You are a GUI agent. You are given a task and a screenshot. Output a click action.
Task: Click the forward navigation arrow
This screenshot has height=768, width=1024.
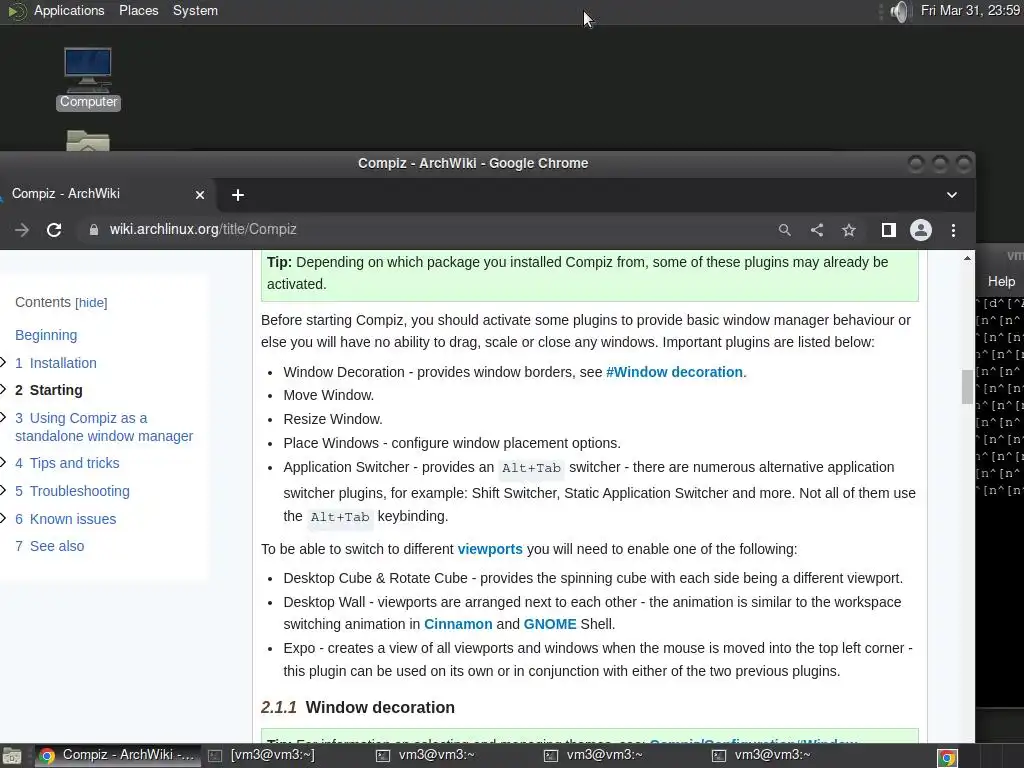pyautogui.click(x=22, y=230)
